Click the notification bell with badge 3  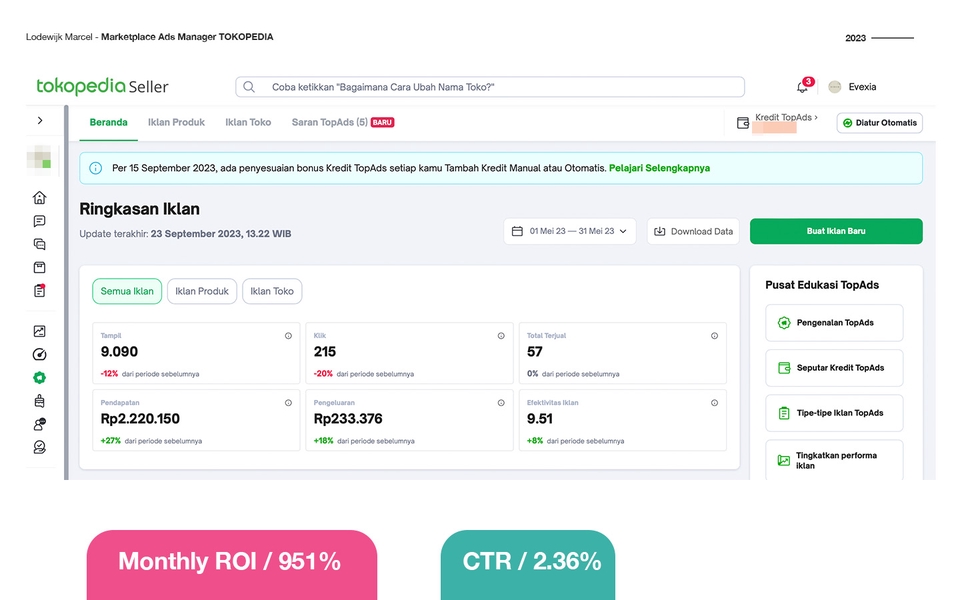pyautogui.click(x=801, y=87)
